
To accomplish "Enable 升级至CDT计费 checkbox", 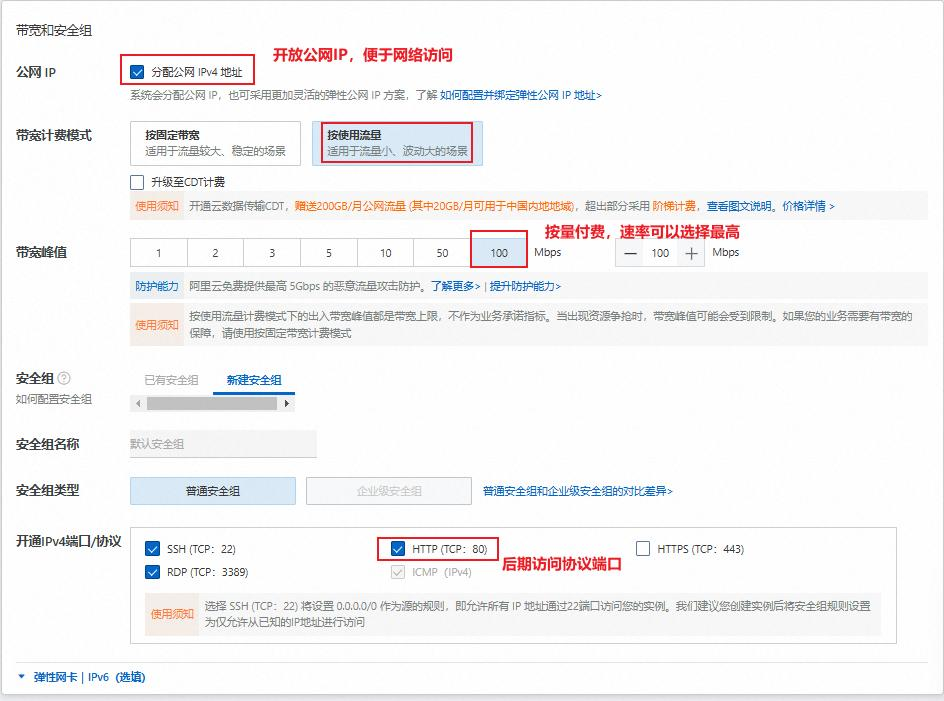I will coord(137,182).
